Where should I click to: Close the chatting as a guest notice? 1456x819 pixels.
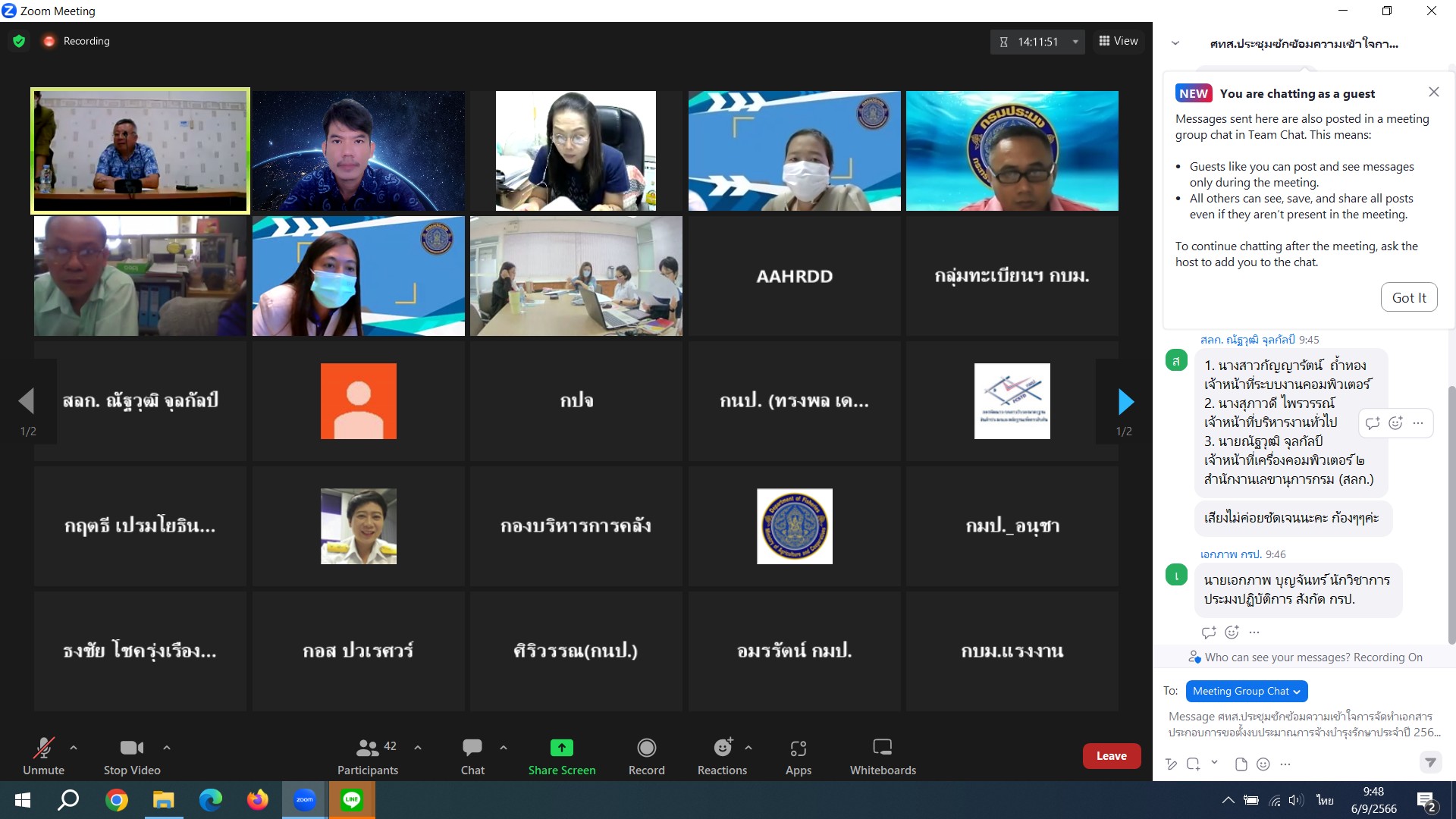tap(1433, 92)
